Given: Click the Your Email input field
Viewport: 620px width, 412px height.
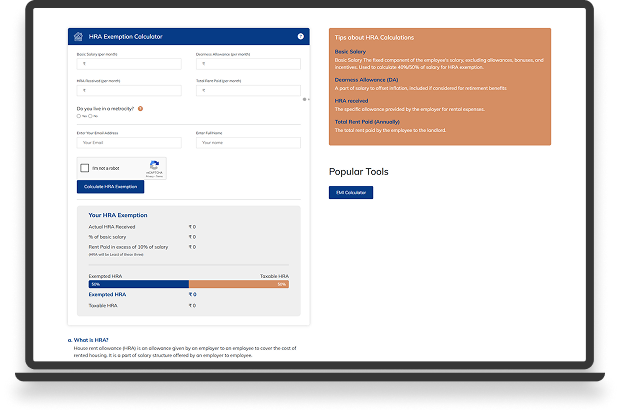Looking at the screenshot, I should point(129,143).
